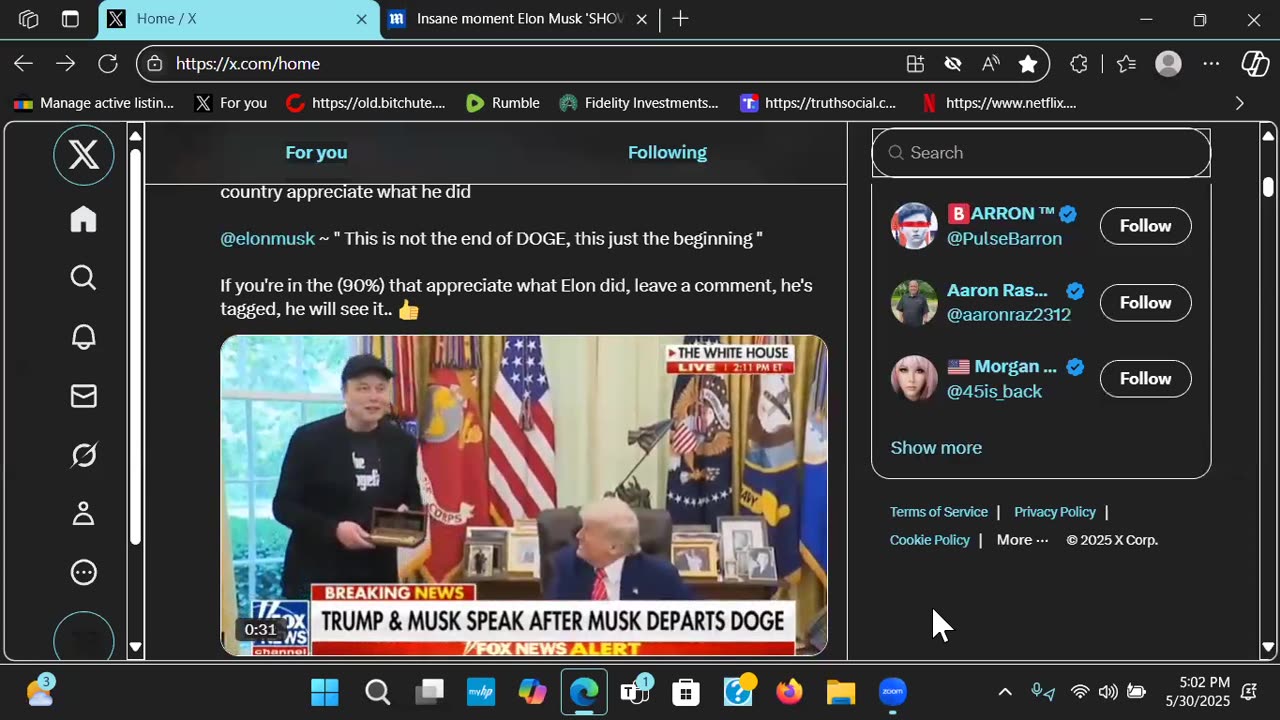Play the Trump & Musk video
Viewport: 1280px width, 720px height.
pos(524,495)
